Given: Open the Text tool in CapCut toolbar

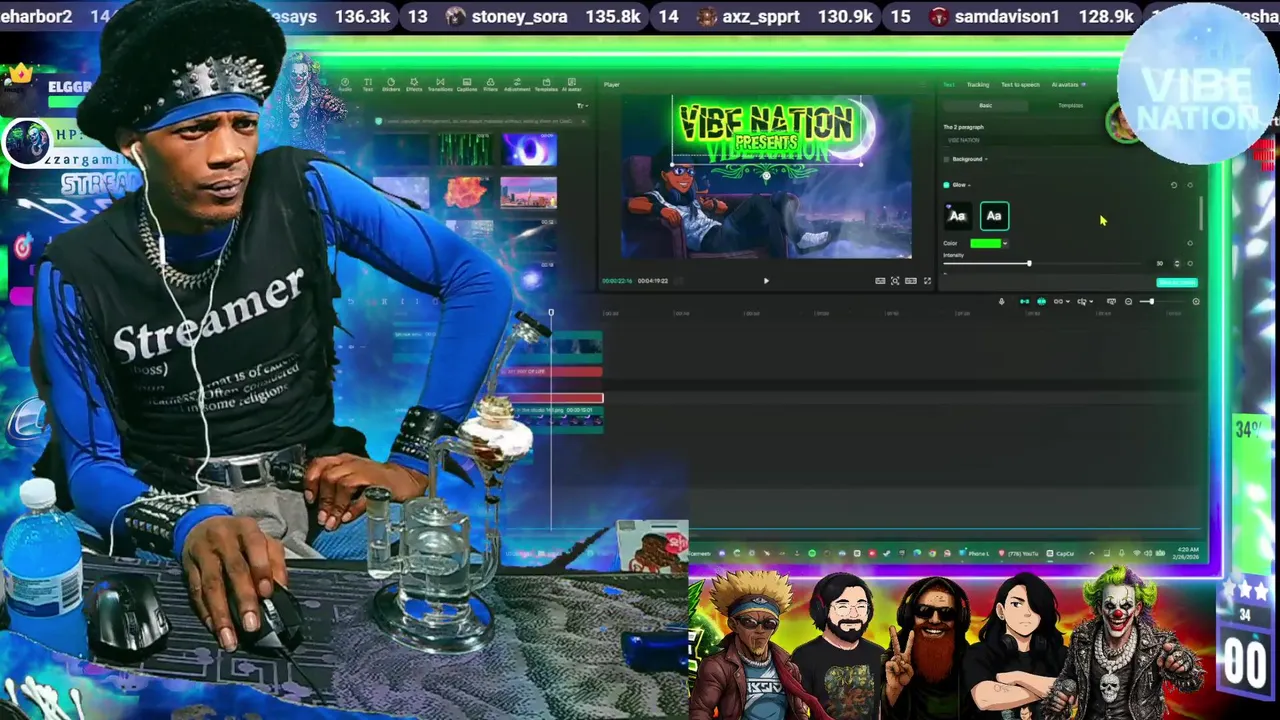Looking at the screenshot, I should [x=368, y=85].
